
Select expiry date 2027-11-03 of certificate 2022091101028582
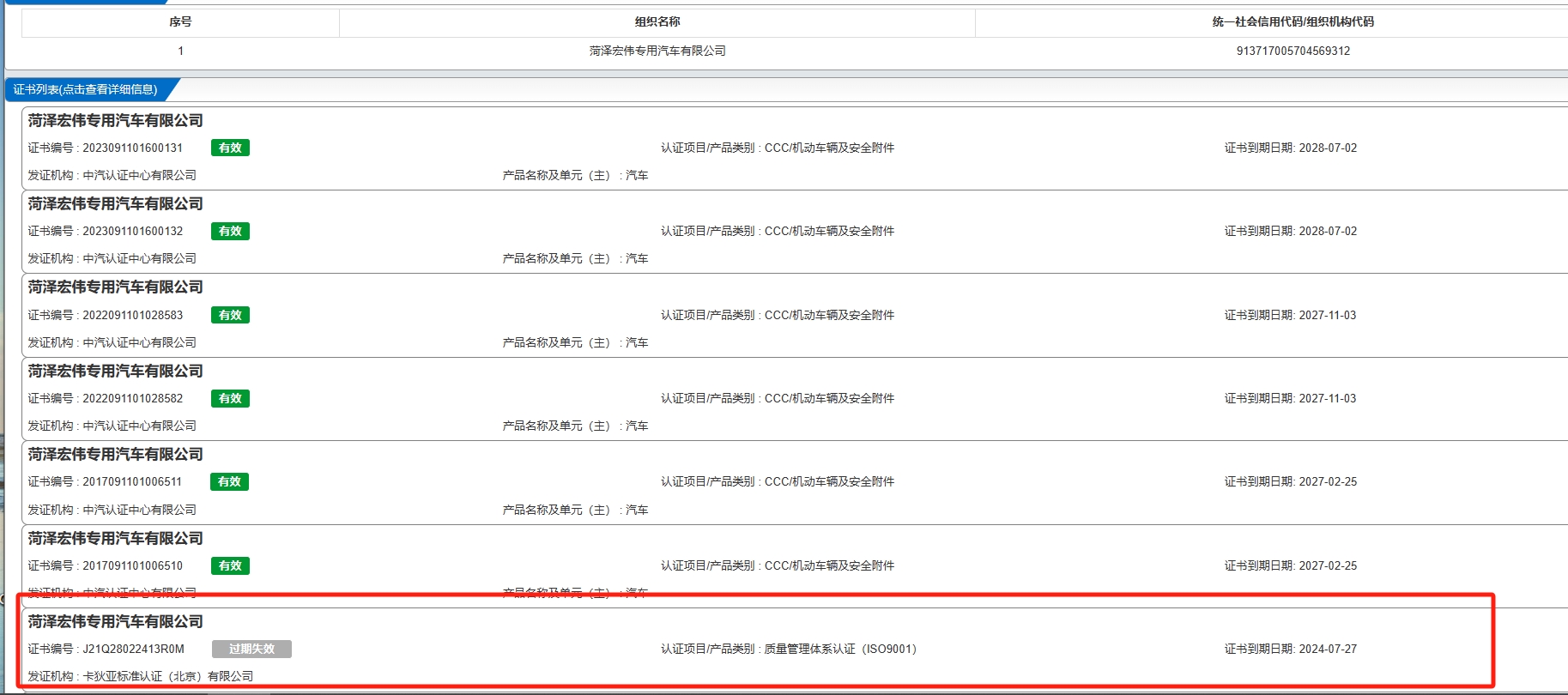point(1328,398)
